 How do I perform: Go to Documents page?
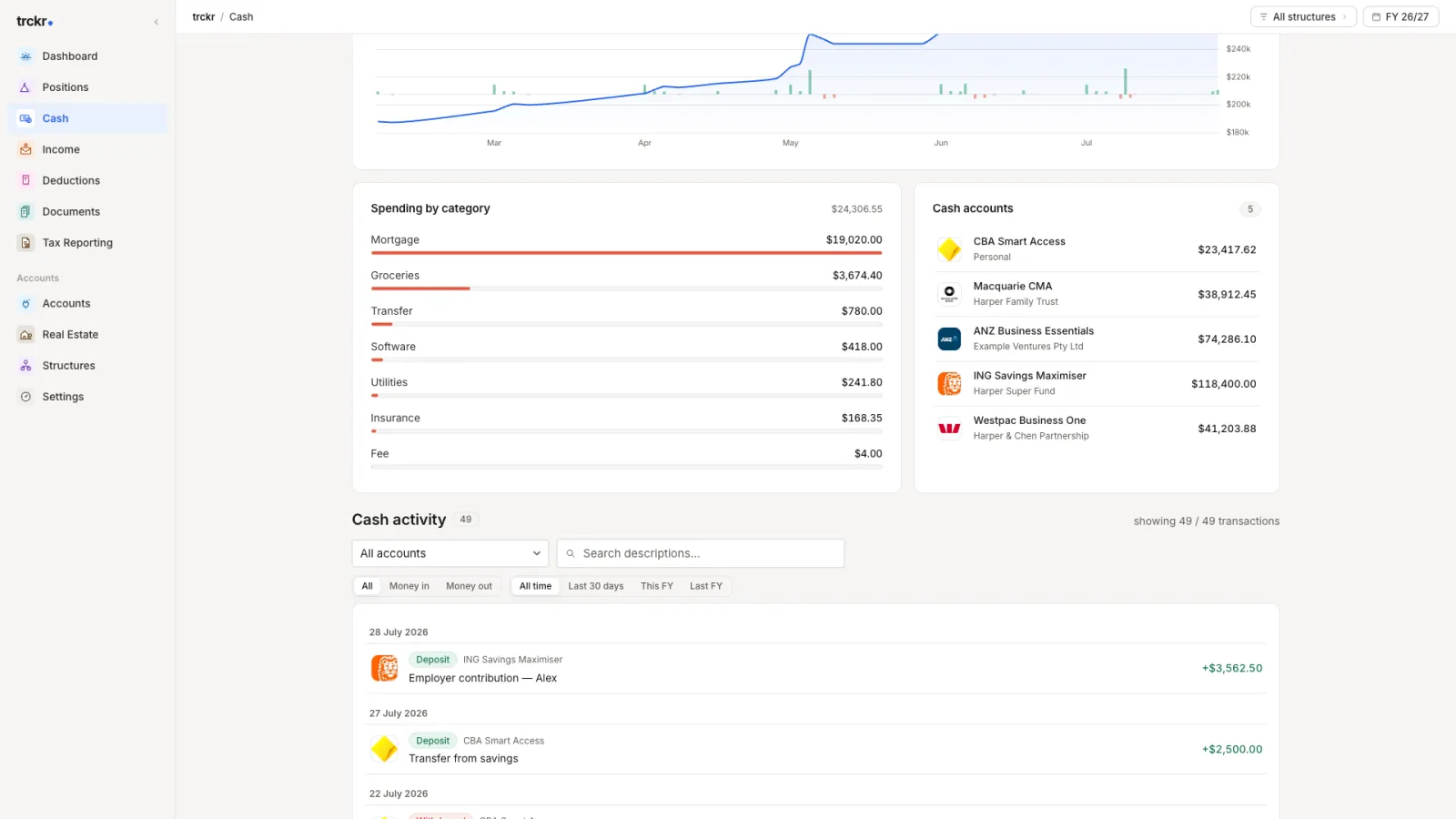88,211
